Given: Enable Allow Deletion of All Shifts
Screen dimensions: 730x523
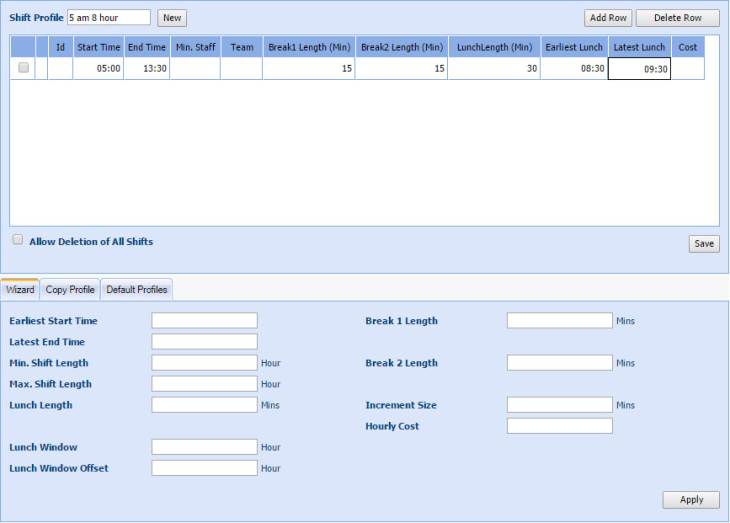Looking at the screenshot, I should [18, 241].
